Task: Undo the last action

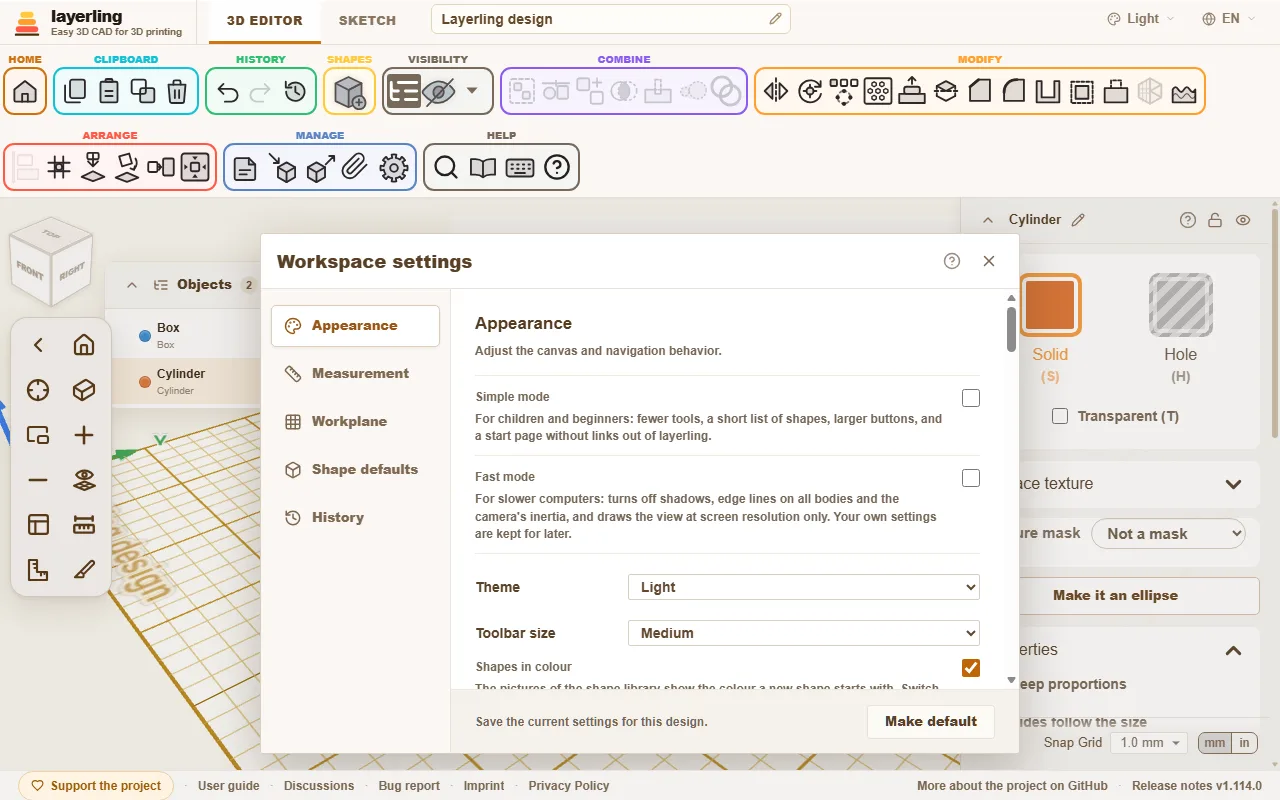Action: (227, 91)
